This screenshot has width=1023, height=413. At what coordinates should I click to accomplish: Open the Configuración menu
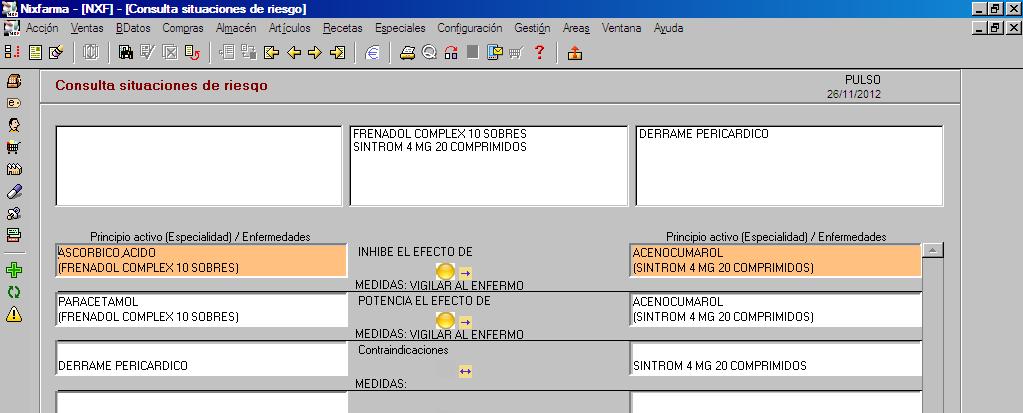(470, 28)
